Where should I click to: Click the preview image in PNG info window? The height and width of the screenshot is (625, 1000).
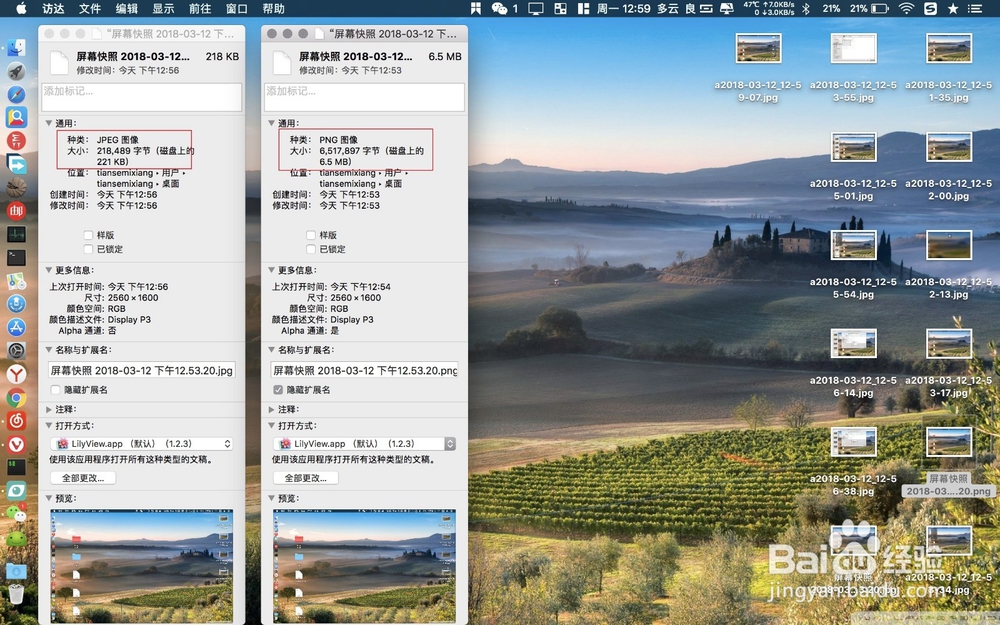point(364,565)
